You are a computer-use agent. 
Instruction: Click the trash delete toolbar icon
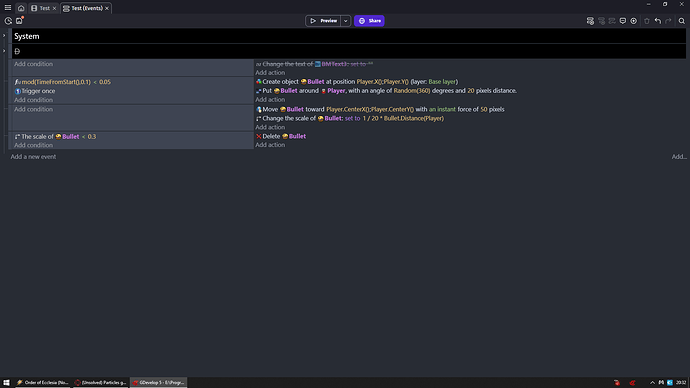[647, 21]
